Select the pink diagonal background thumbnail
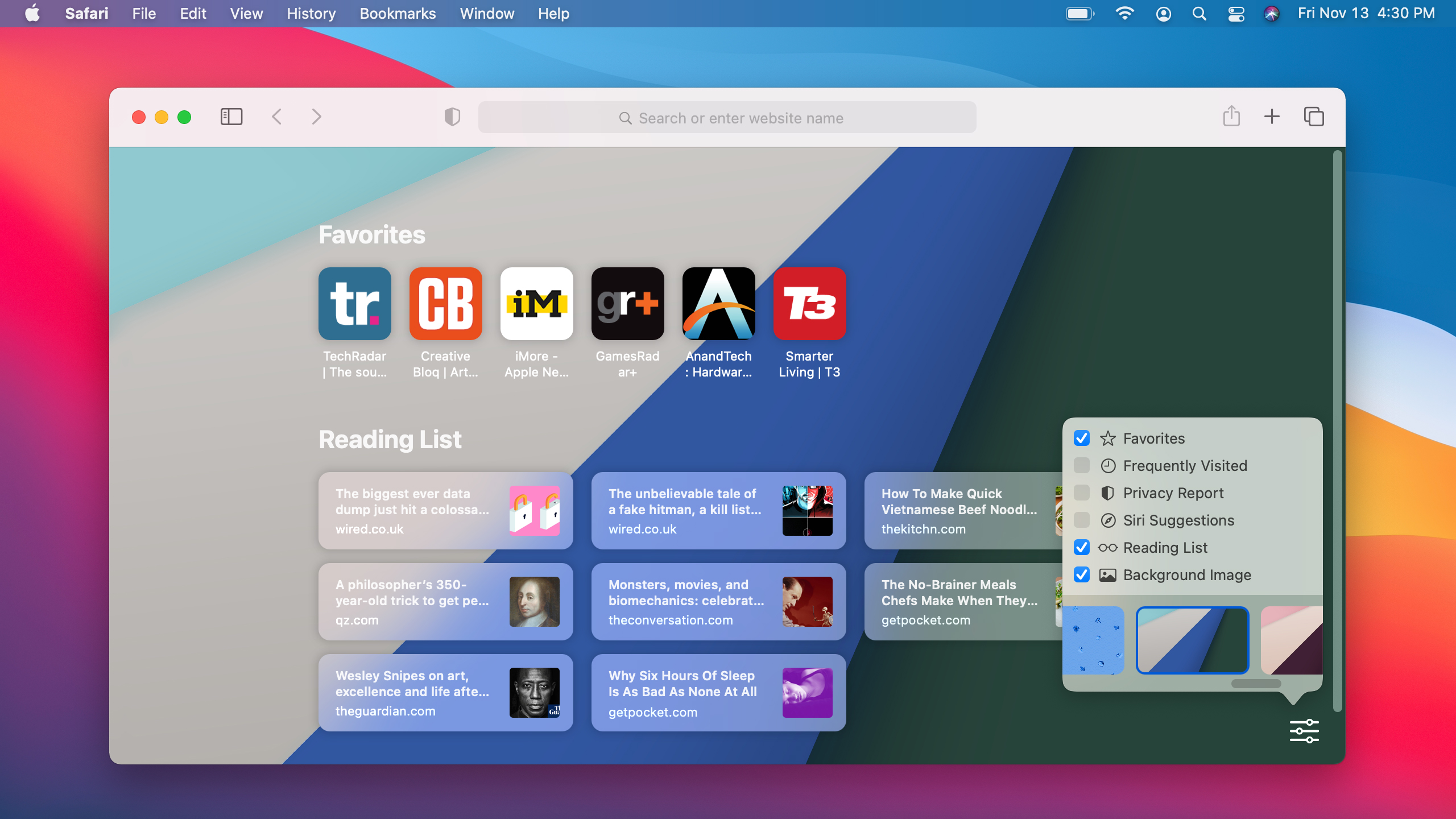Image resolution: width=1456 pixels, height=819 pixels. [1292, 640]
